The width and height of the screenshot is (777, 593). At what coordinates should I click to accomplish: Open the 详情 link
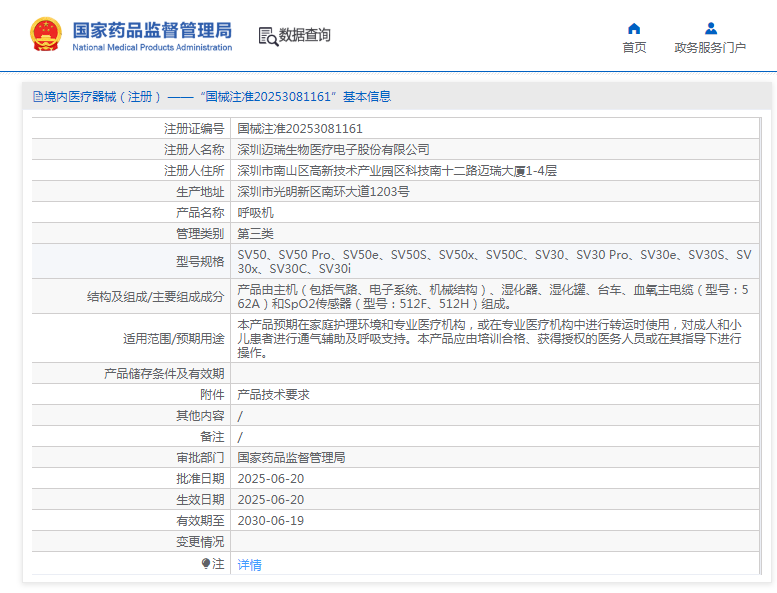[x=249, y=564]
